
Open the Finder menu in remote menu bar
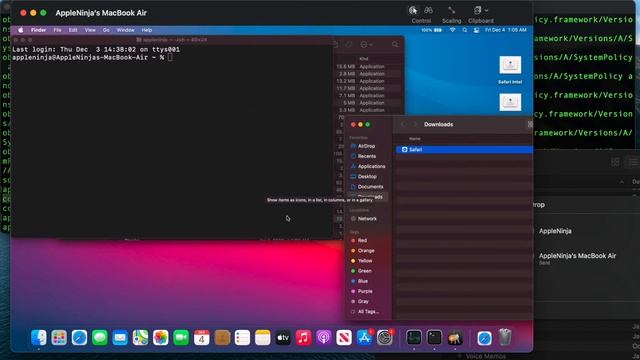coord(38,30)
